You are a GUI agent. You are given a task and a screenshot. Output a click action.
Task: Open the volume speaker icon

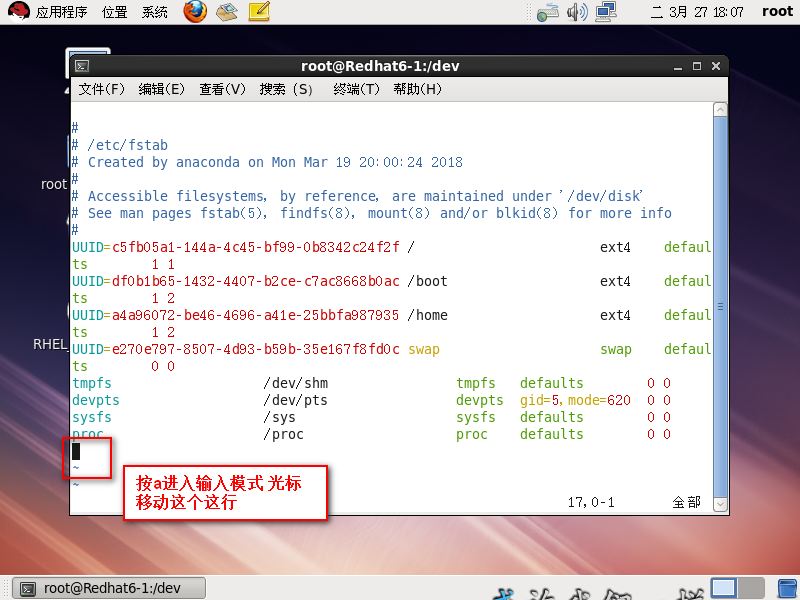pos(577,12)
